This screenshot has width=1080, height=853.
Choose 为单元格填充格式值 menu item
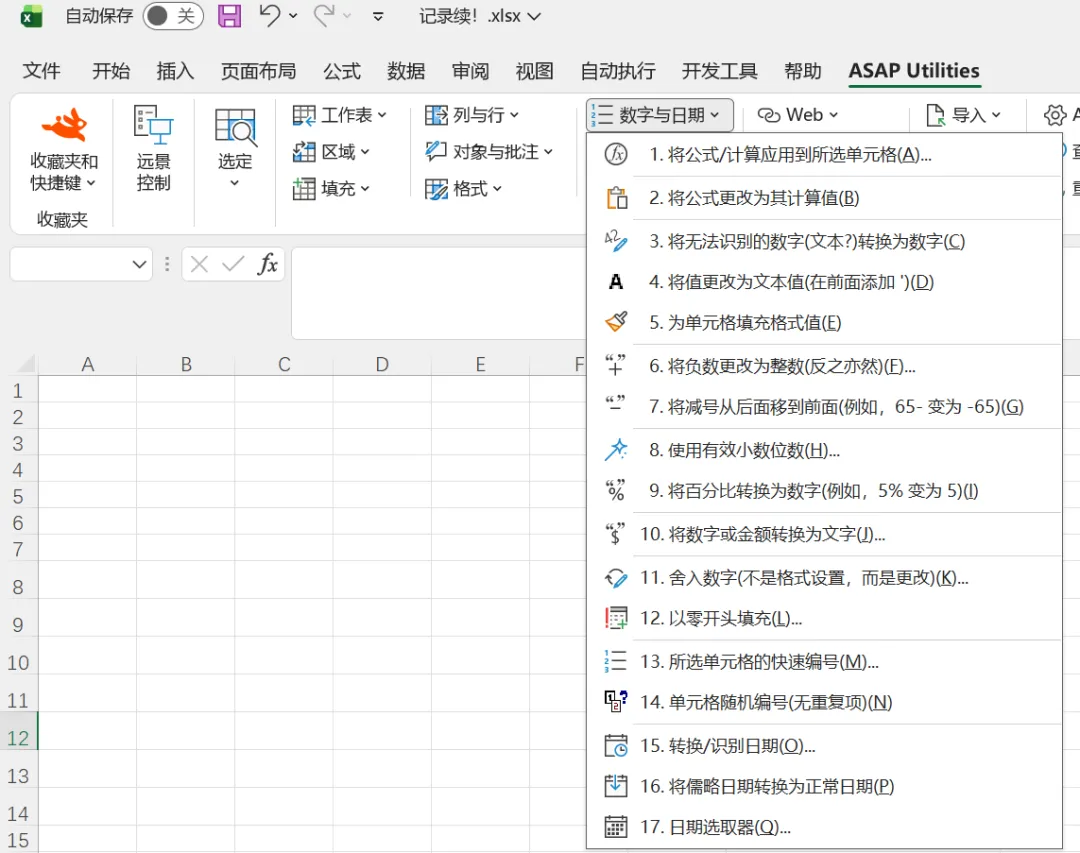point(824,322)
